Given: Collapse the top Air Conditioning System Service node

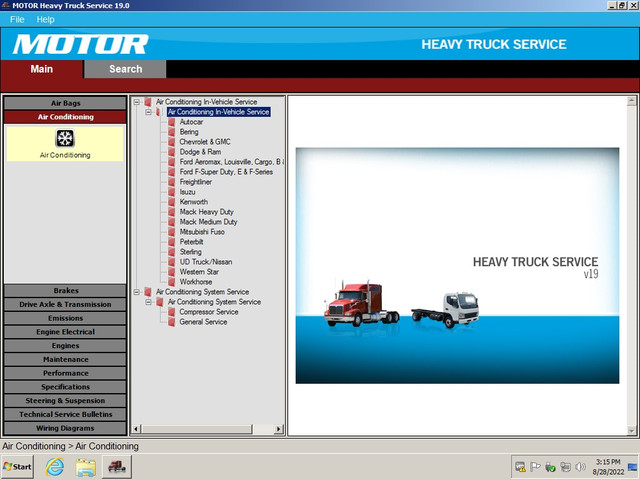Looking at the screenshot, I should [137, 292].
